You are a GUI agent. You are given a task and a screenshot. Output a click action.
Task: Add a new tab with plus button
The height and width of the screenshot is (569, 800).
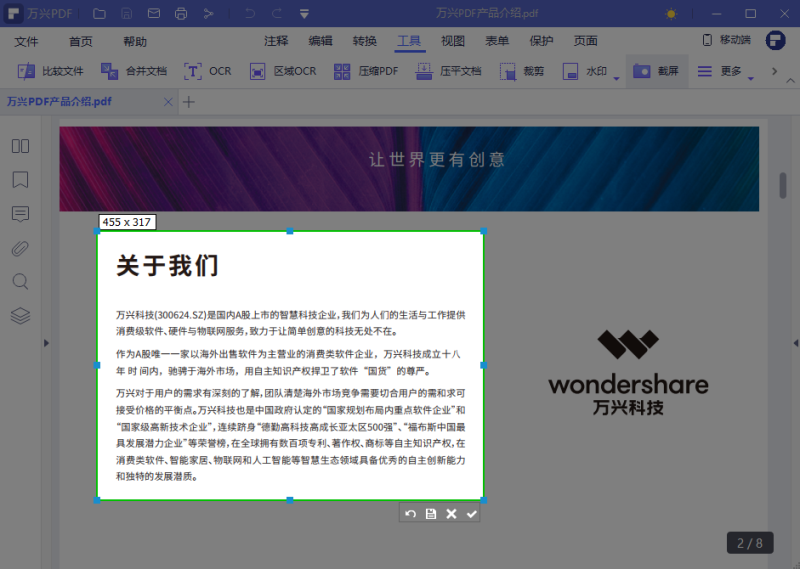[x=189, y=102]
